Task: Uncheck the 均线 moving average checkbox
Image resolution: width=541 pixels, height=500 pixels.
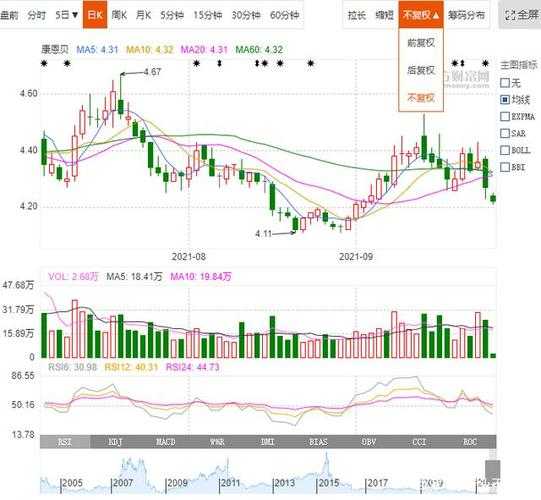Action: coord(505,100)
